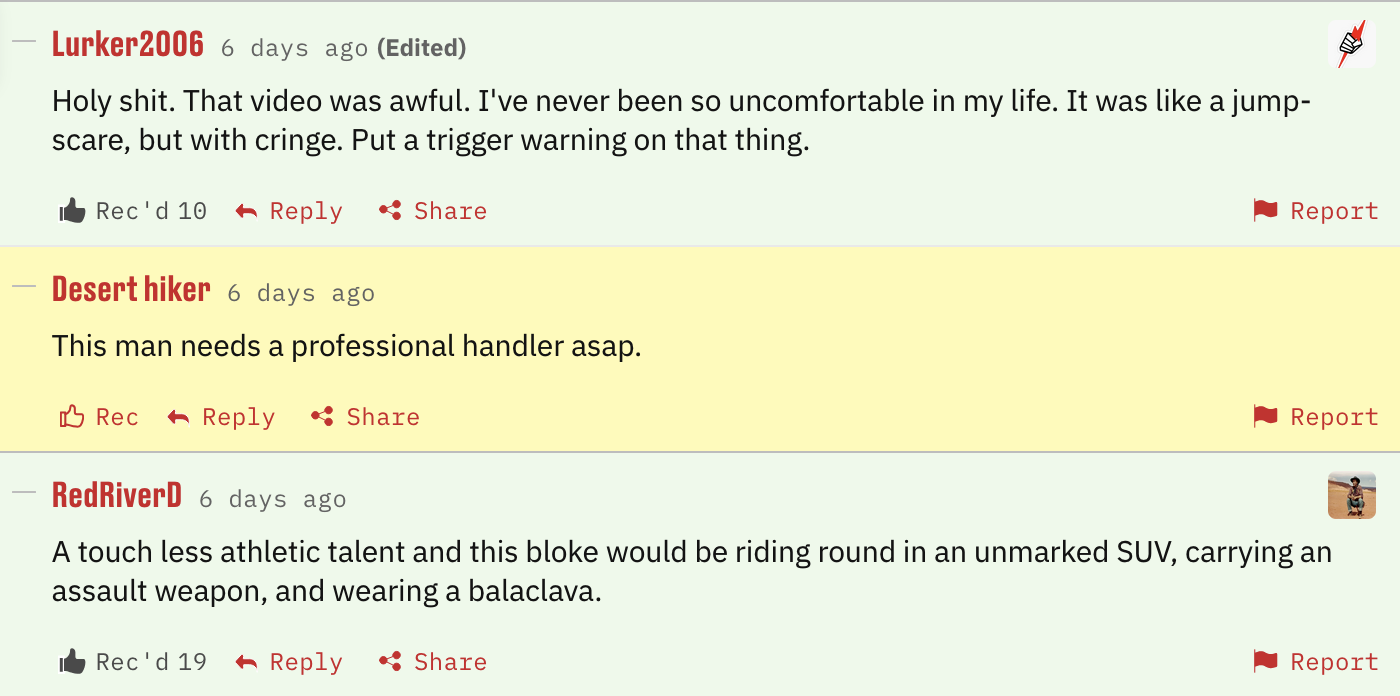
Task: Collapse Lurker2006's comment thread
Action: (24, 42)
